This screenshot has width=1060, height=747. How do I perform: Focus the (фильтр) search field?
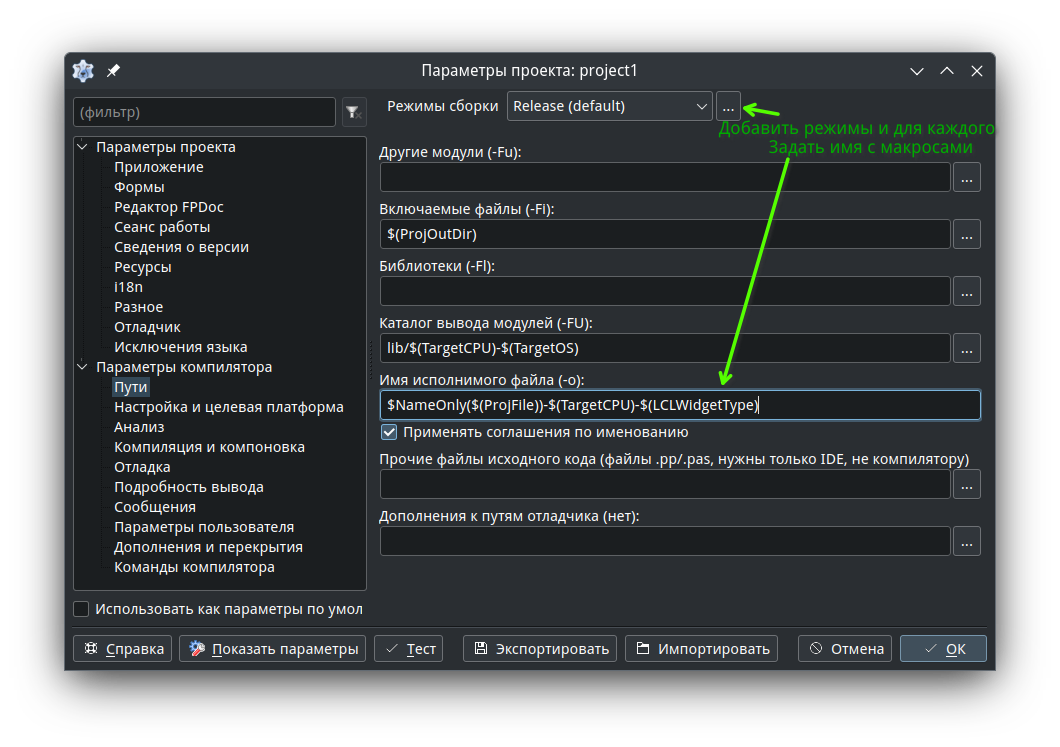click(x=204, y=112)
